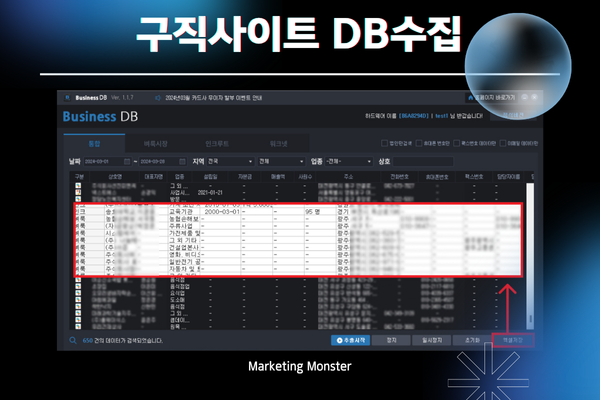
Task: Click the 휴대폰번호 column header
Action: (437, 177)
